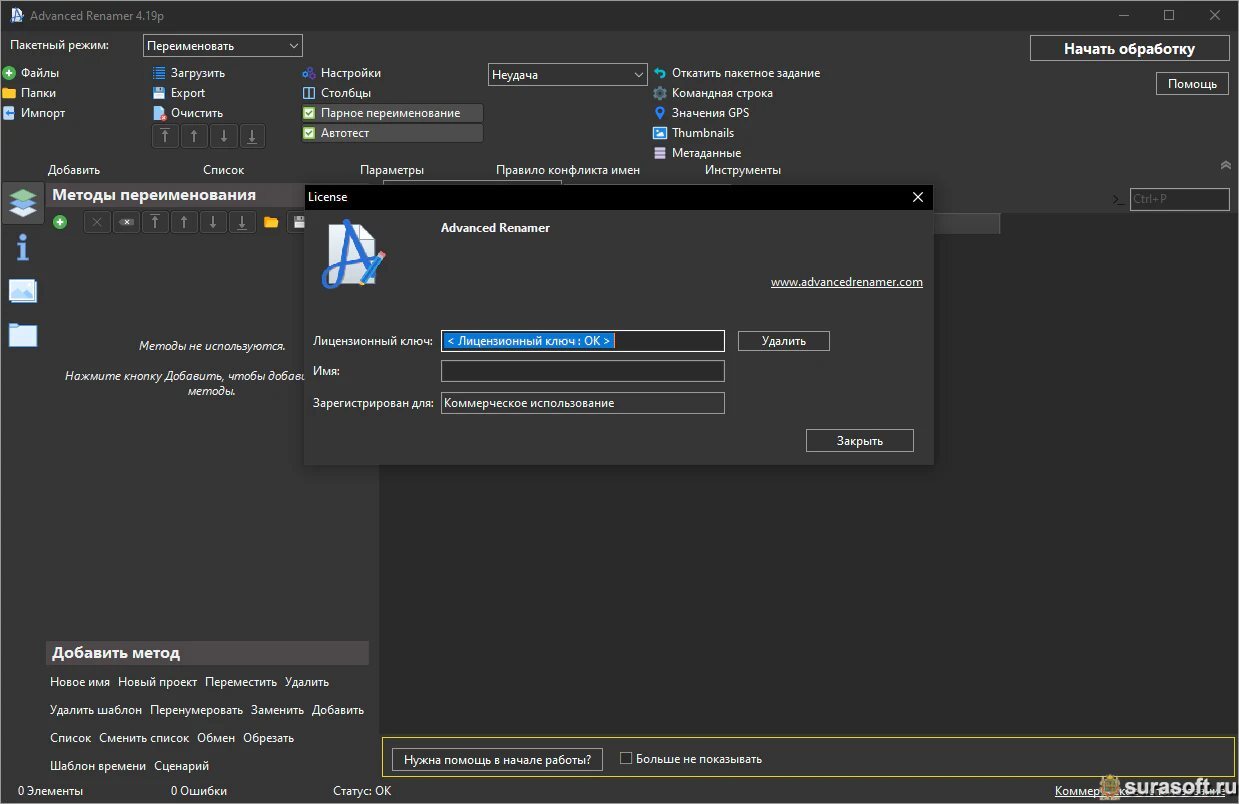Expand the Неудача conflict rule dropdown

(568, 75)
